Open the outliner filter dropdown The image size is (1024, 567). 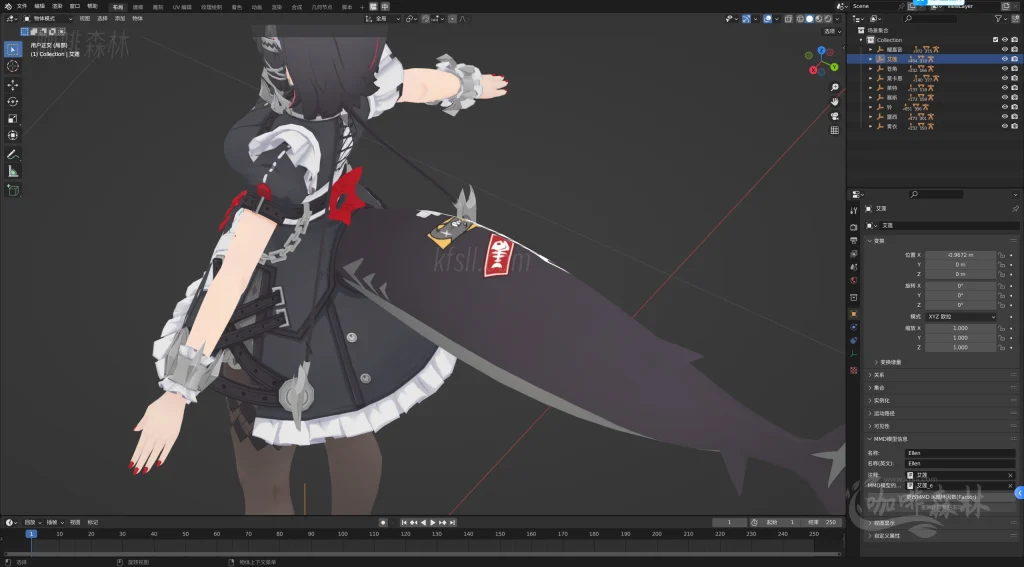pos(1000,19)
